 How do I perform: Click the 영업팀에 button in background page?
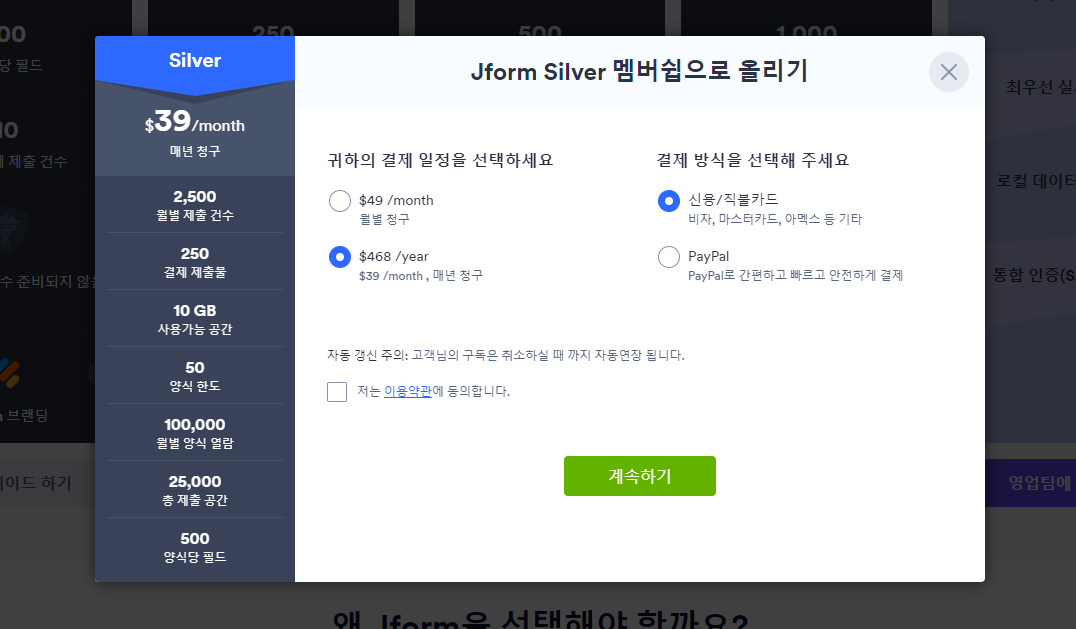pos(1031,483)
